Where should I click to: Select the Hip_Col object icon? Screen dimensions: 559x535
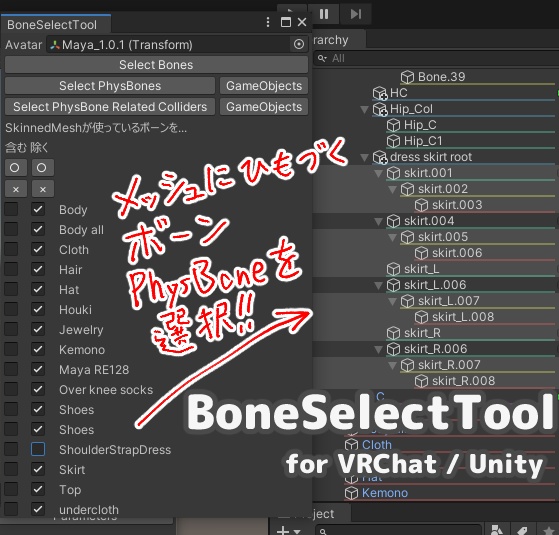380,109
